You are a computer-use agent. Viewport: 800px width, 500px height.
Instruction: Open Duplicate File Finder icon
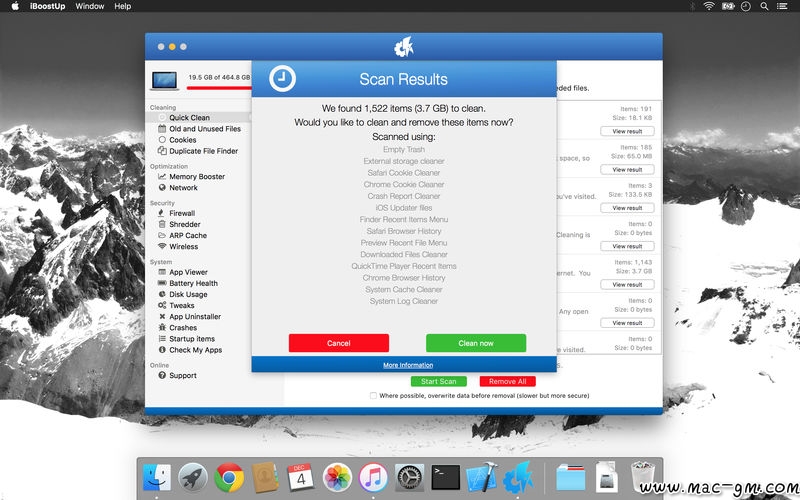(x=162, y=151)
